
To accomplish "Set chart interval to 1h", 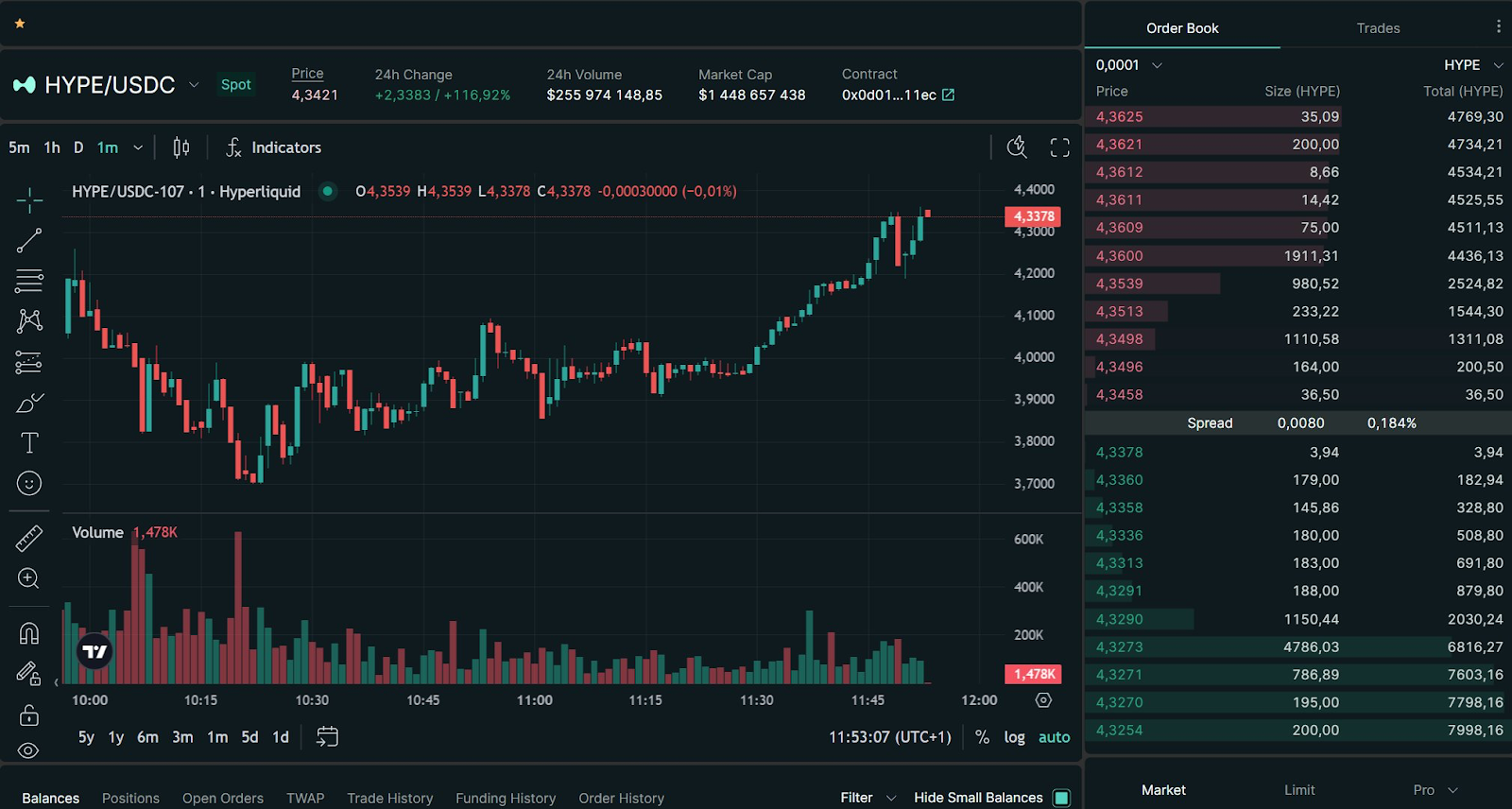I will pyautogui.click(x=52, y=147).
